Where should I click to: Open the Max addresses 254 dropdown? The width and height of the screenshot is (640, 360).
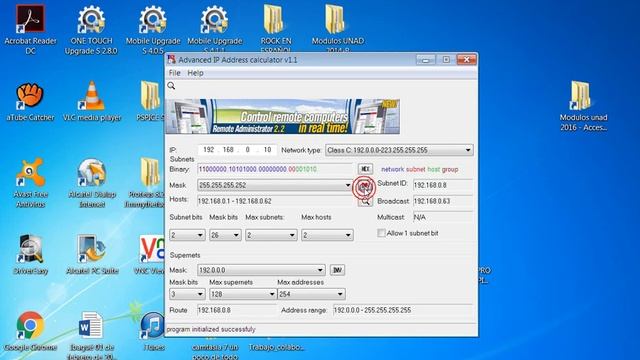(311, 294)
